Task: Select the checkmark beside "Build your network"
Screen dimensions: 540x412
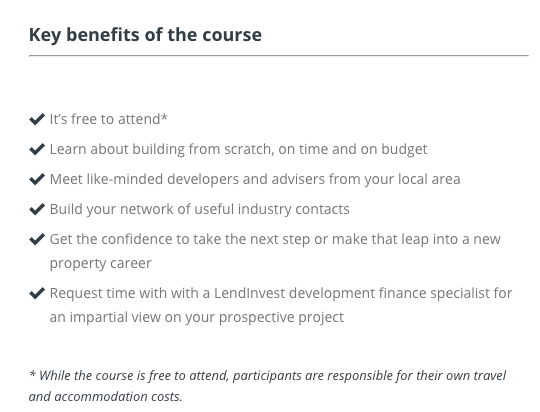Action: [x=37, y=209]
